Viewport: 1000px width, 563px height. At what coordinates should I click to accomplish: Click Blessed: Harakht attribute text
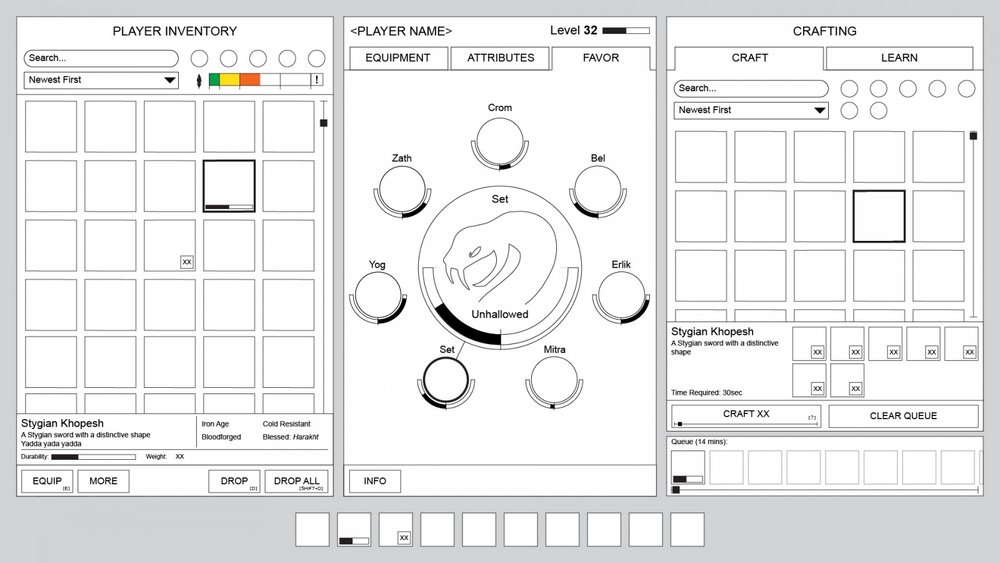tap(290, 437)
